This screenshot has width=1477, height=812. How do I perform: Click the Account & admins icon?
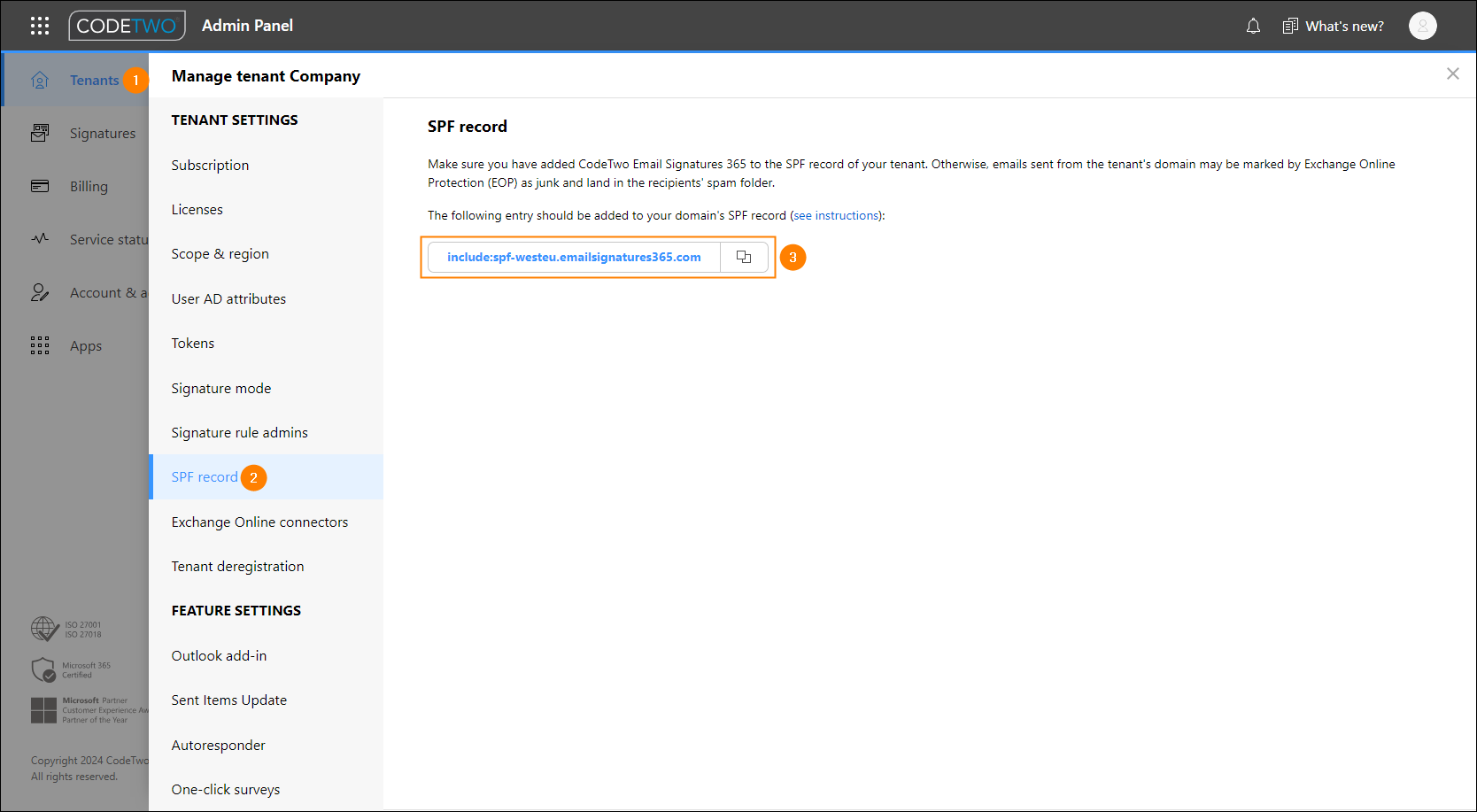(40, 292)
